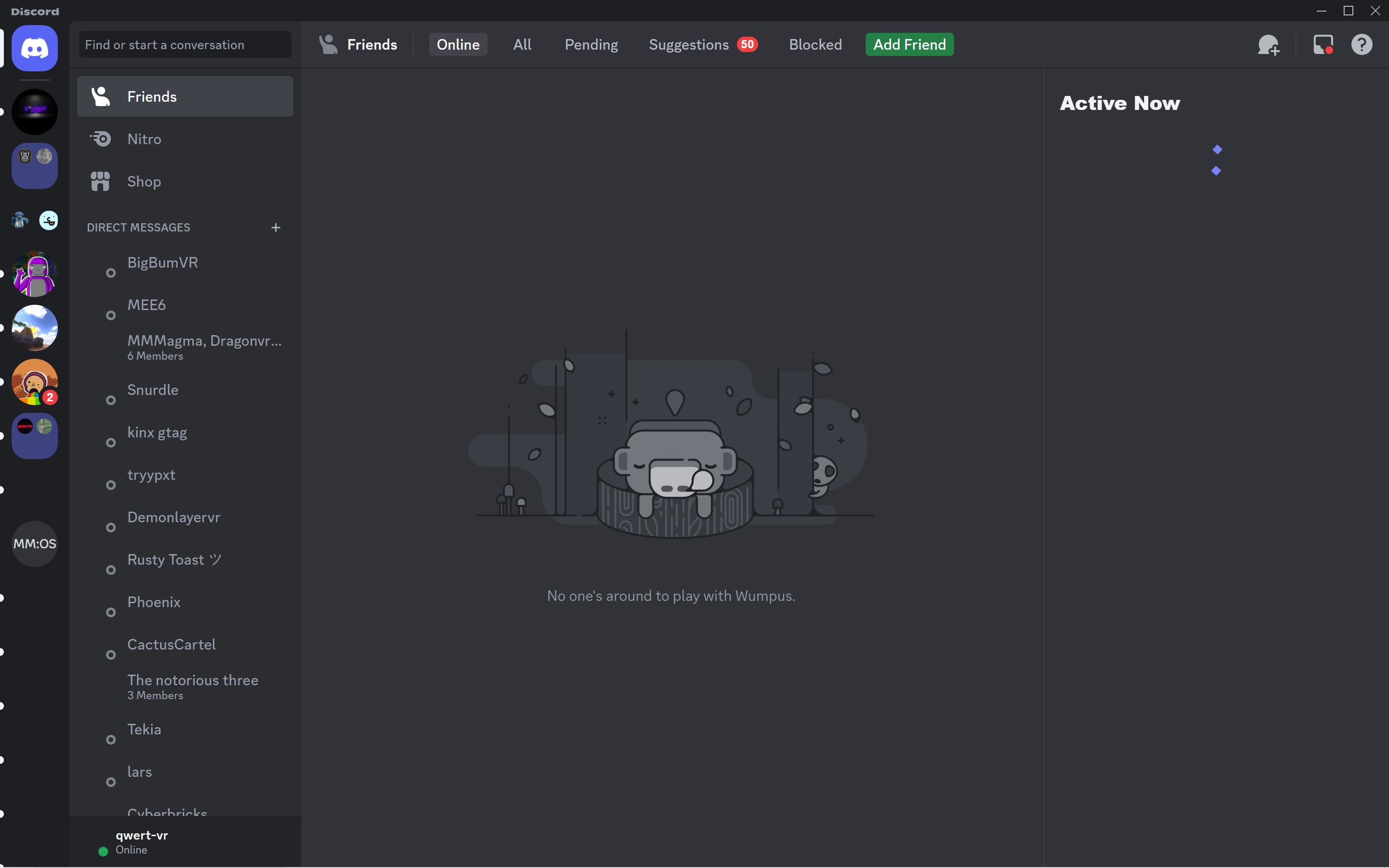The height and width of the screenshot is (868, 1389).
Task: Click the Discord home logo icon
Action: [34, 48]
